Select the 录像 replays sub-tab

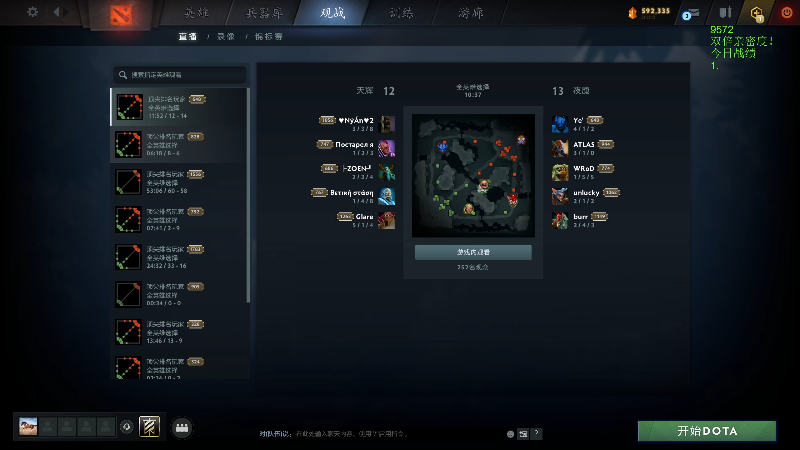[x=226, y=37]
